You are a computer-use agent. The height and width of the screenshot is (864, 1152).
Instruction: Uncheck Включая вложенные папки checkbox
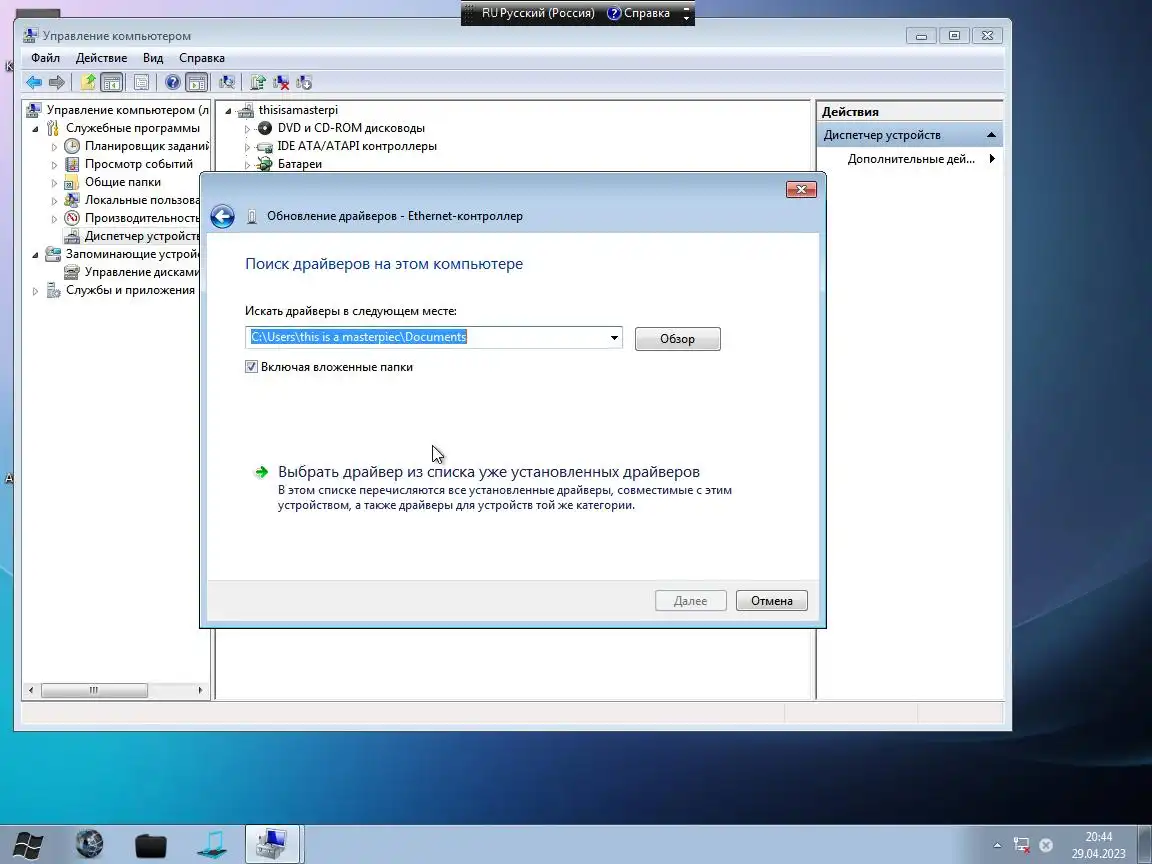coord(251,367)
